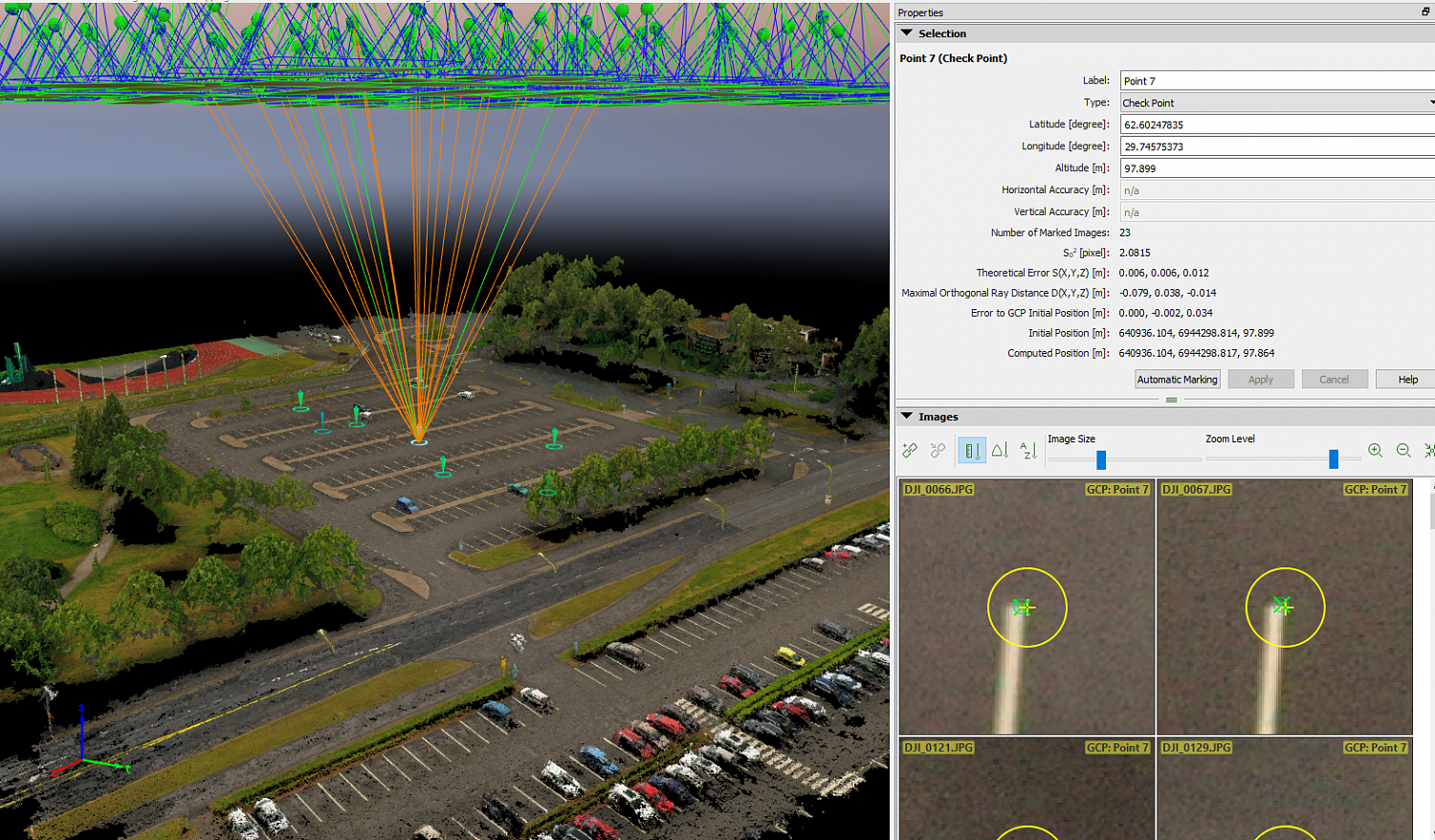Image resolution: width=1435 pixels, height=840 pixels.
Task: Click the float/undock Properties panel icon
Action: [1426, 11]
